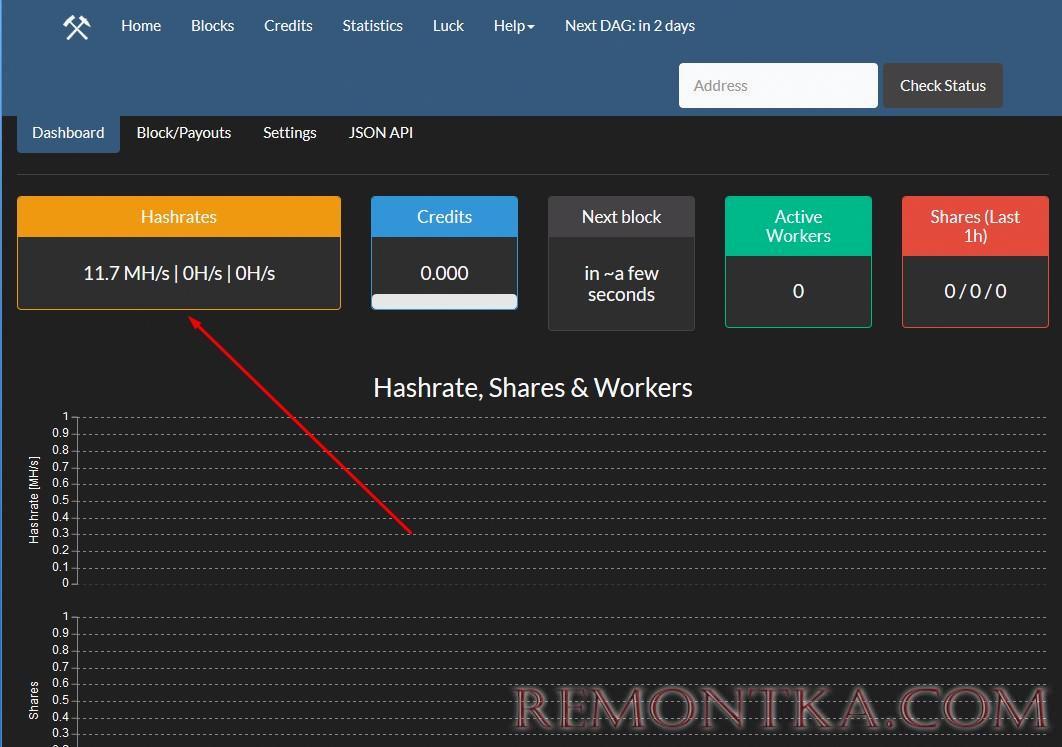The image size is (1062, 747).
Task: Select the Dashboard tab
Action: [x=68, y=133]
